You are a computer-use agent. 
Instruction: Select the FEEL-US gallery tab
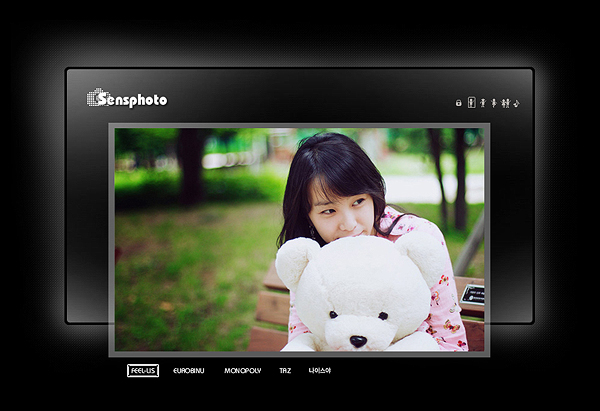pos(143,370)
